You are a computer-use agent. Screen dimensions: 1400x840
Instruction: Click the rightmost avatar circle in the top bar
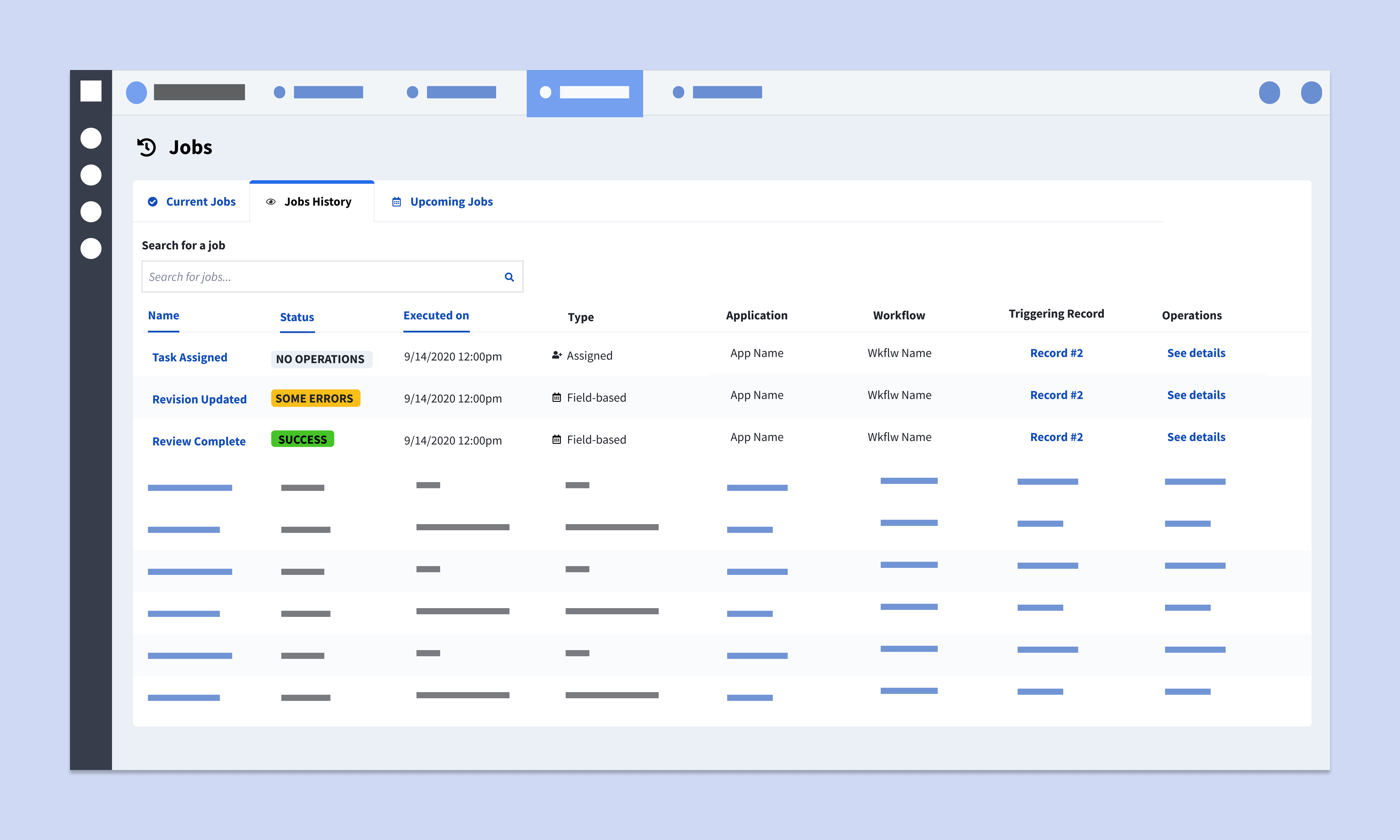click(1312, 92)
